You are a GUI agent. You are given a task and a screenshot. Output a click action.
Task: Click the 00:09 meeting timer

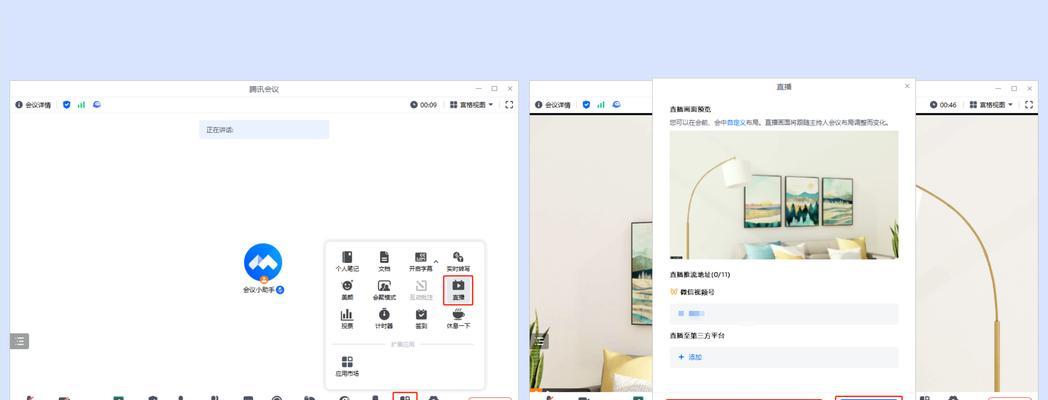pyautogui.click(x=424, y=105)
